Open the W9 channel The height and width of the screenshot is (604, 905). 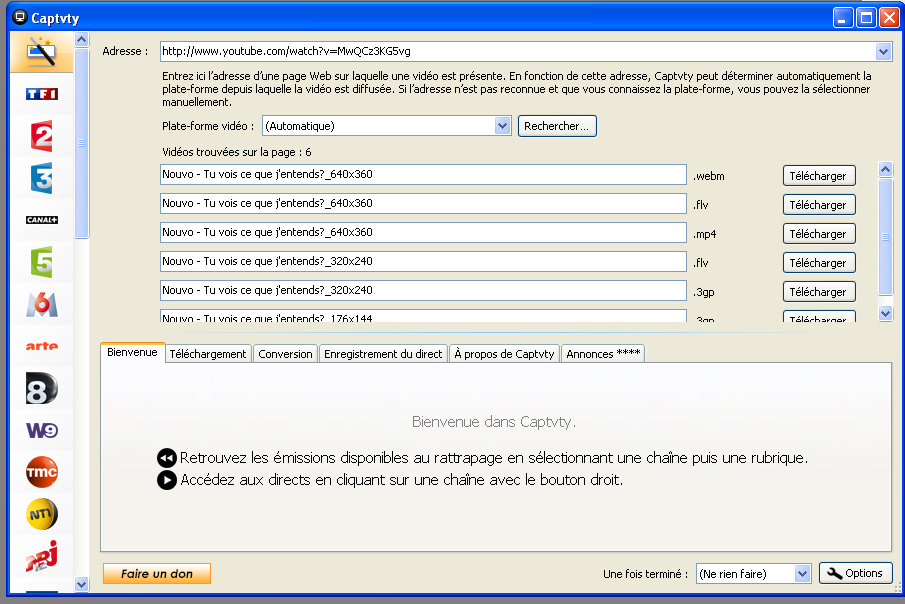point(42,430)
